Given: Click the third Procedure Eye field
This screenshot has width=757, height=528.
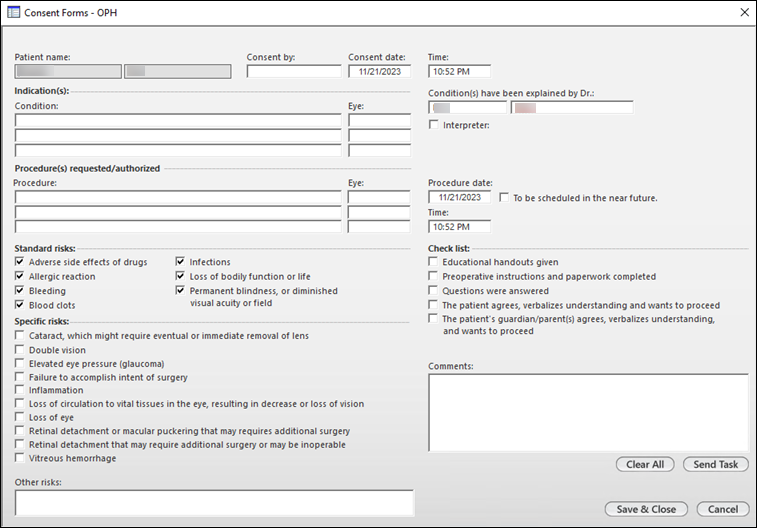Looking at the screenshot, I should pos(379,227).
